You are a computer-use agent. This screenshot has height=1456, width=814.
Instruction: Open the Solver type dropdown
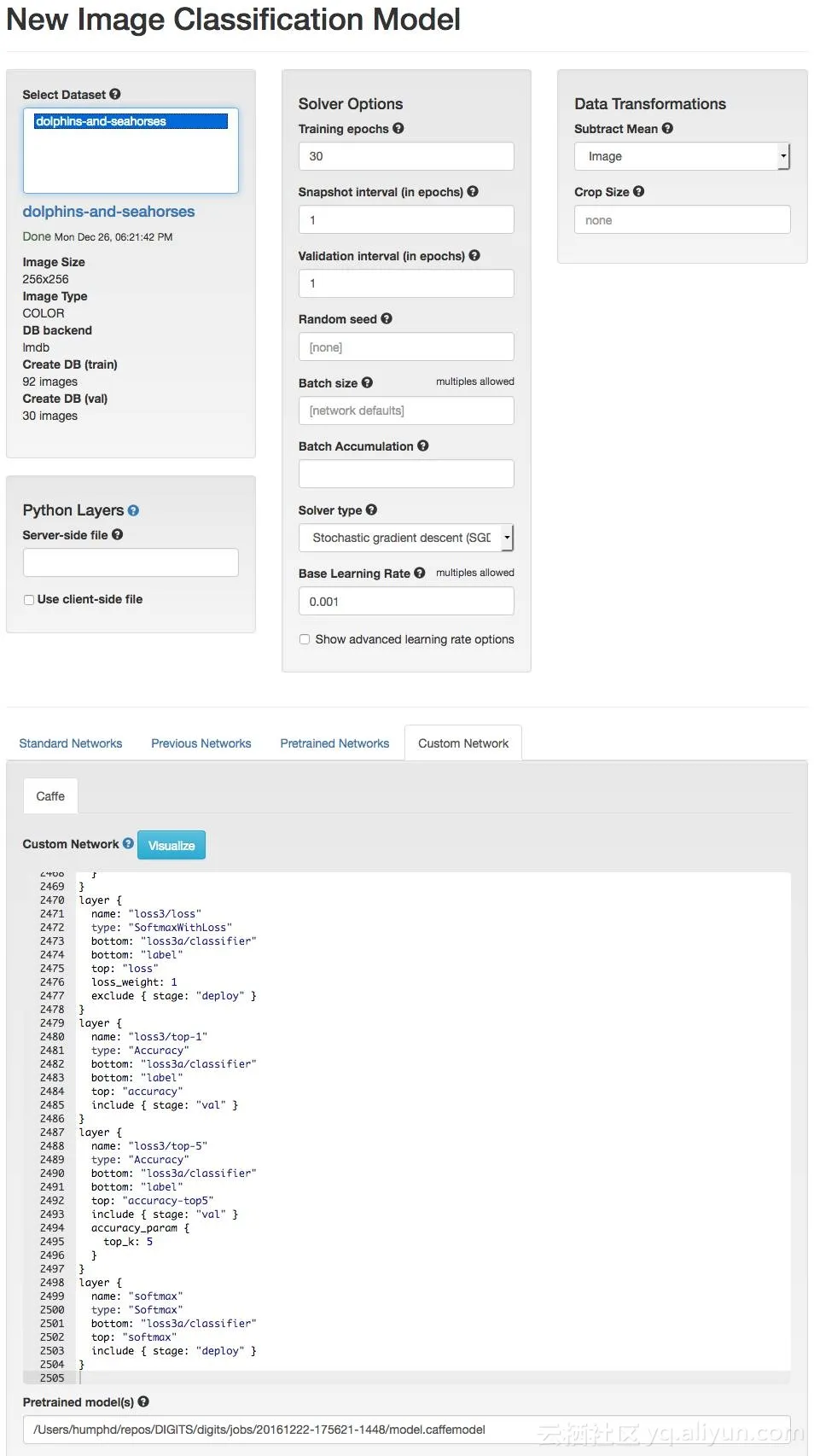406,538
